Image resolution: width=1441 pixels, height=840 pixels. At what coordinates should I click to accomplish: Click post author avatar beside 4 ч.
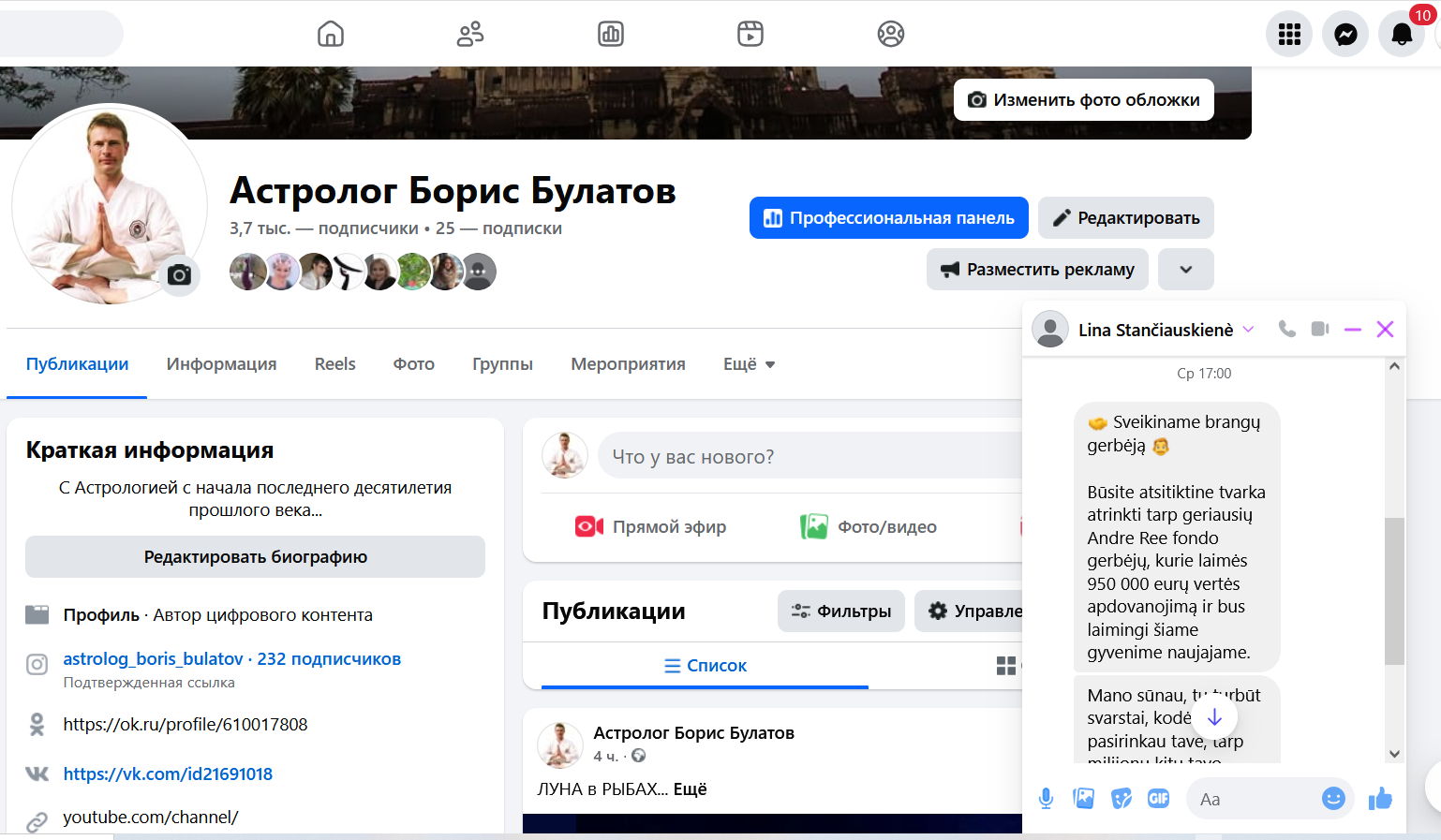pyautogui.click(x=560, y=745)
